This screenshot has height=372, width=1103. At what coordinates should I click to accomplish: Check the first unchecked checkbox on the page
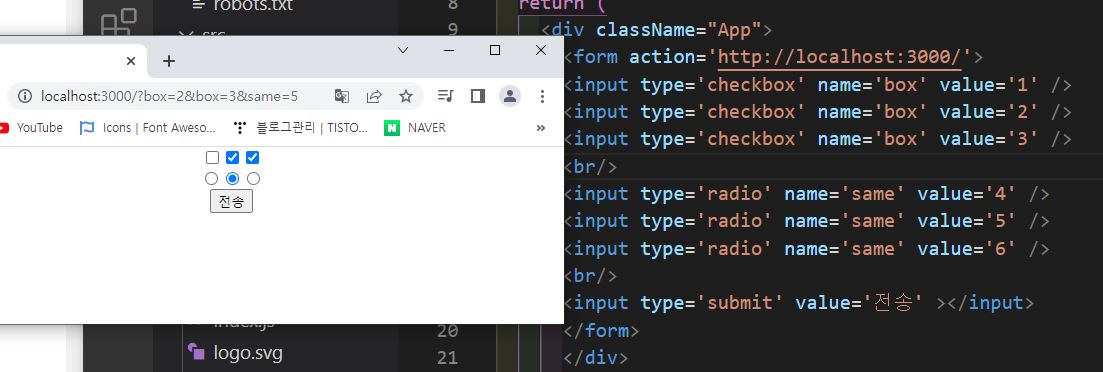(212, 158)
